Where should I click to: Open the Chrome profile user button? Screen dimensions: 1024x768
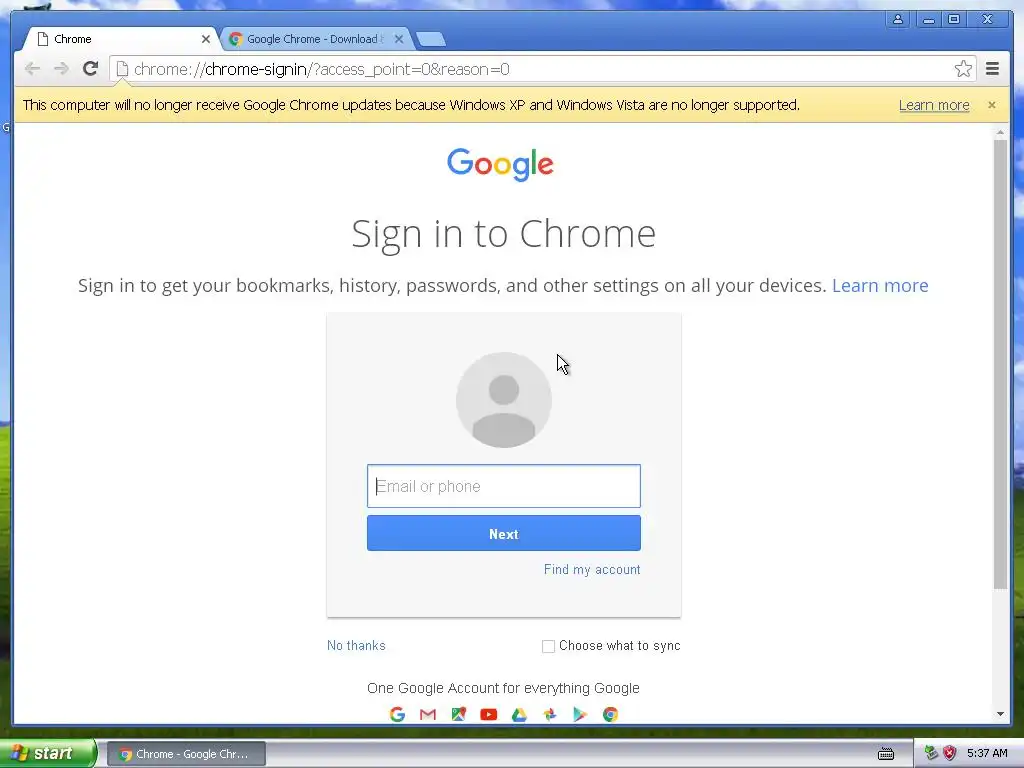[x=898, y=19]
